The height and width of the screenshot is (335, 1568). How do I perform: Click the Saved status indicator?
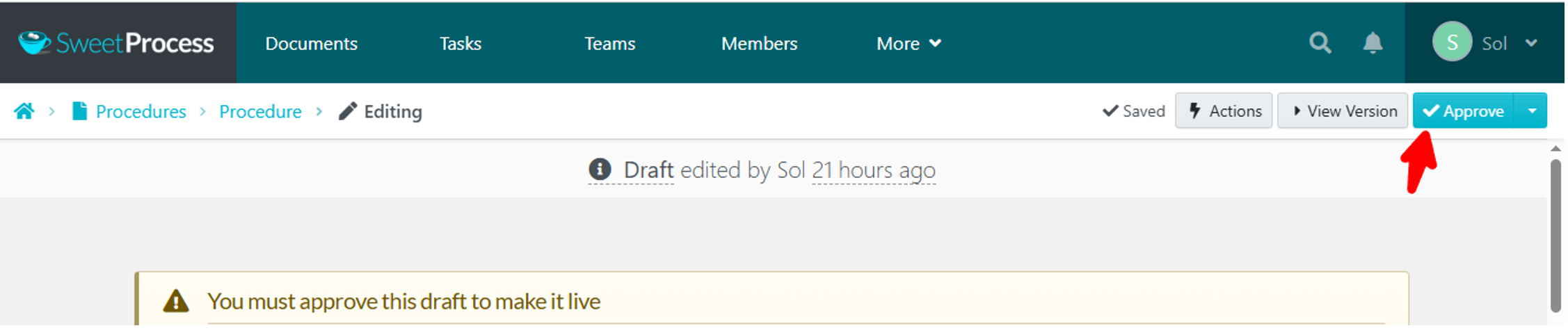tap(1134, 111)
